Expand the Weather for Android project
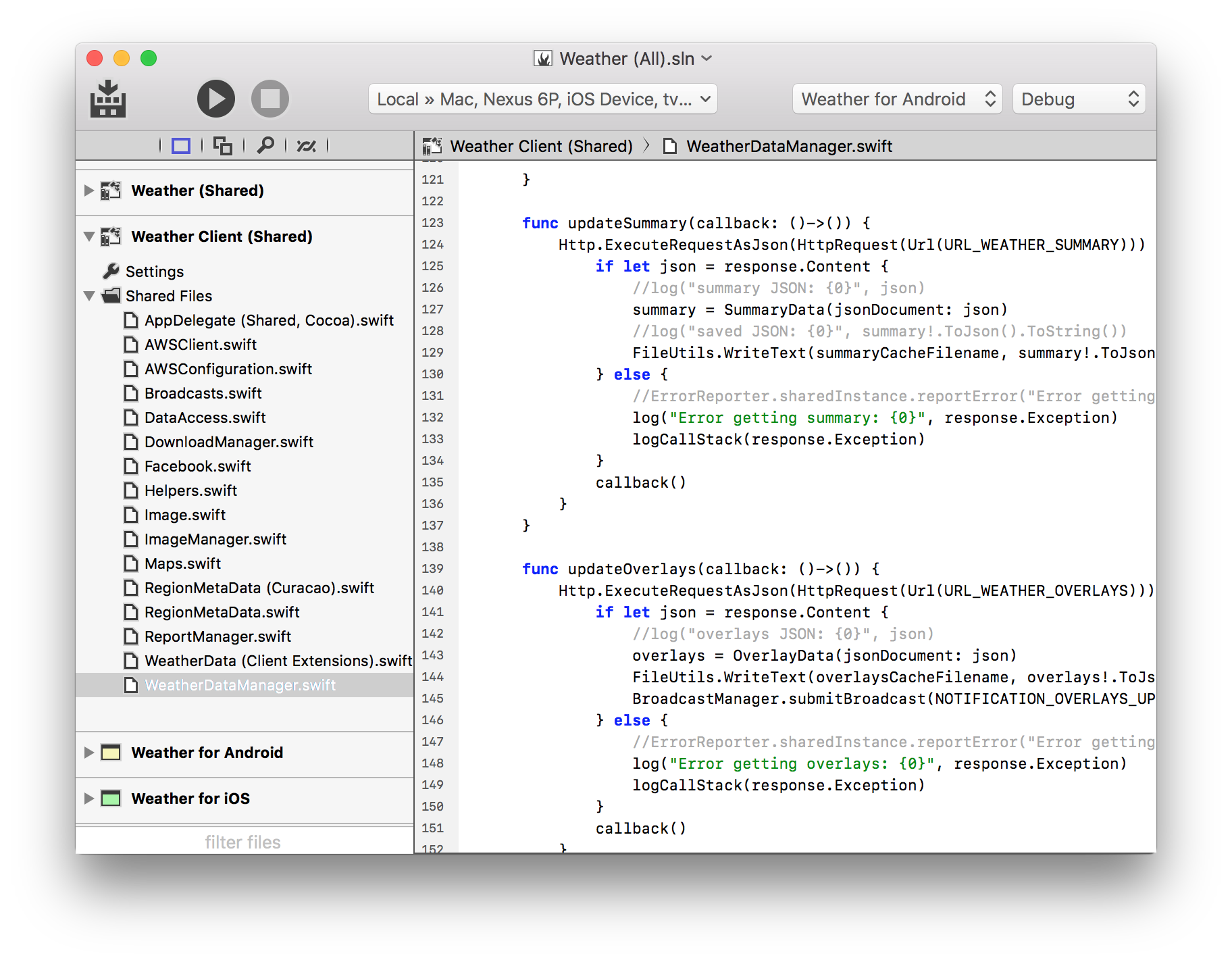Screen dimensions: 1232x962 [88, 753]
